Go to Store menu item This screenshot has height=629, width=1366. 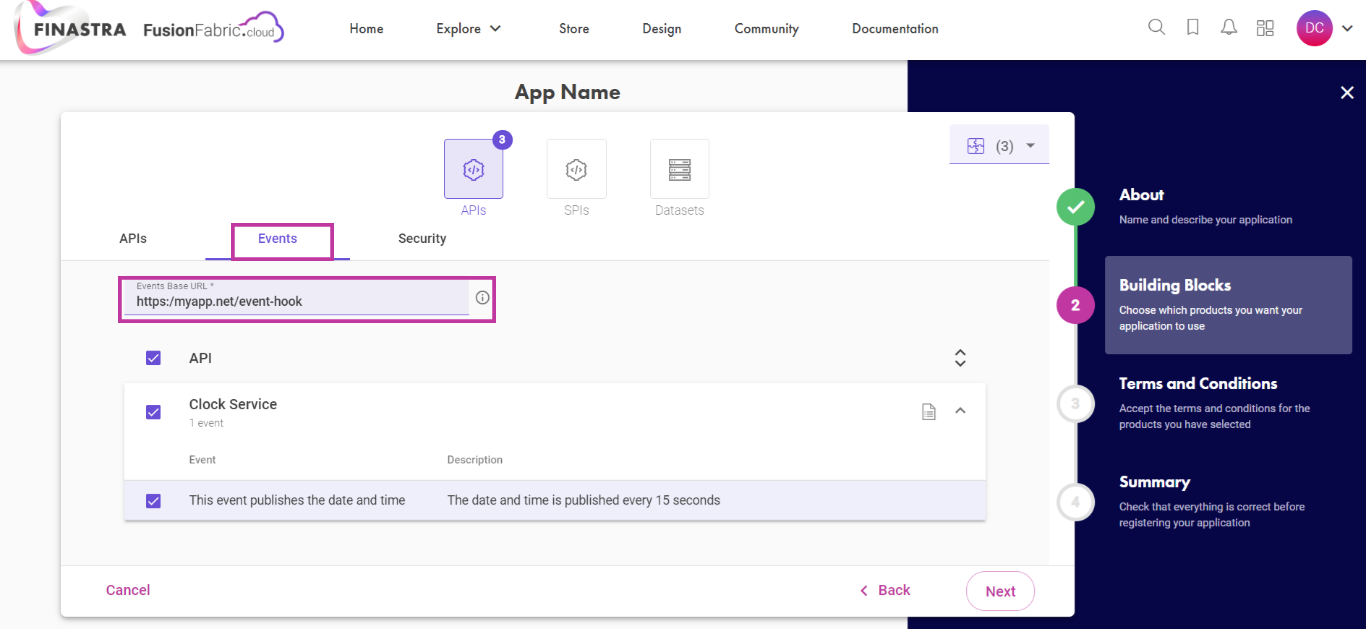click(574, 29)
